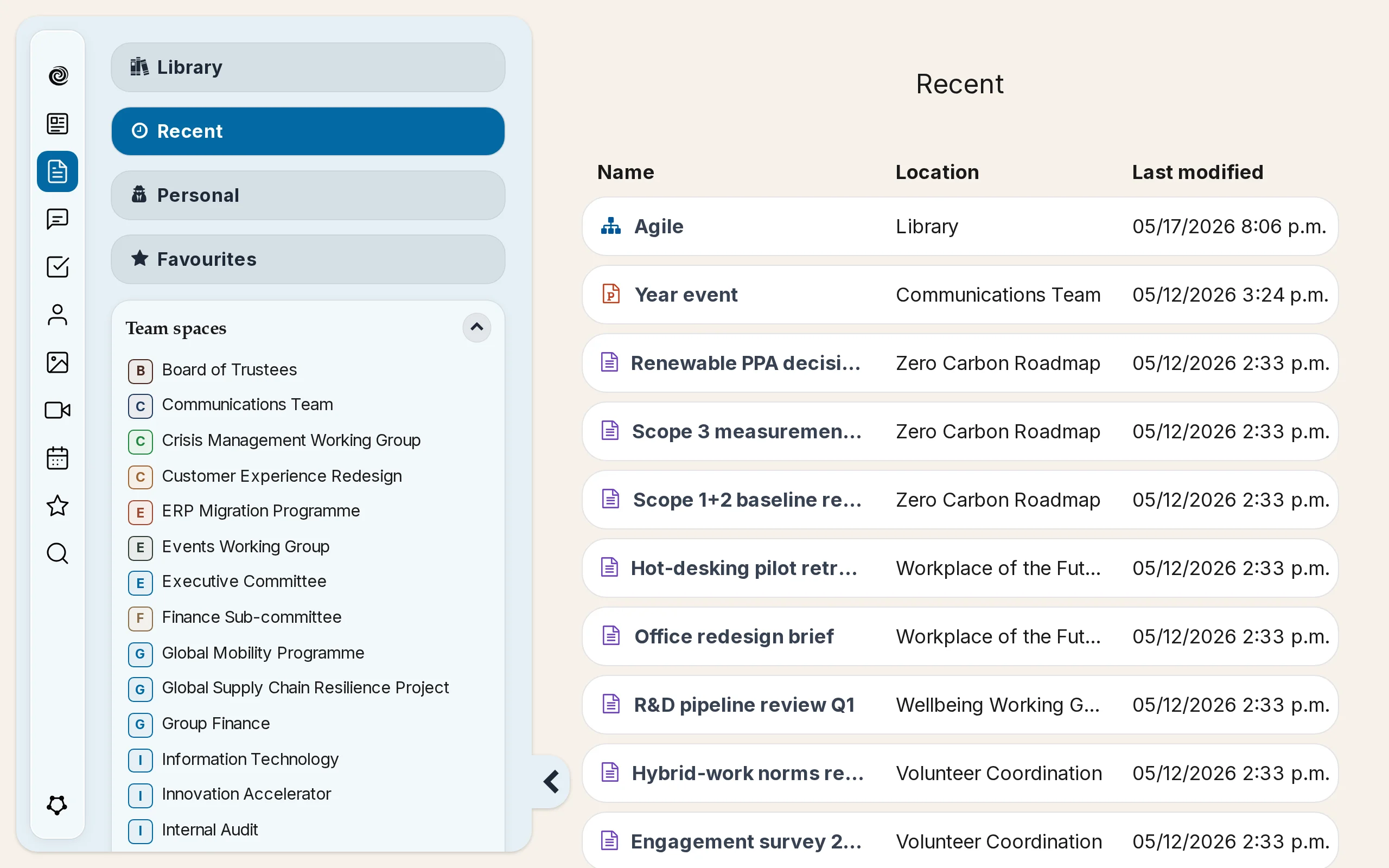The image size is (1389, 868).
Task: Open the settings icon at sidebar bottom
Action: pyautogui.click(x=58, y=805)
